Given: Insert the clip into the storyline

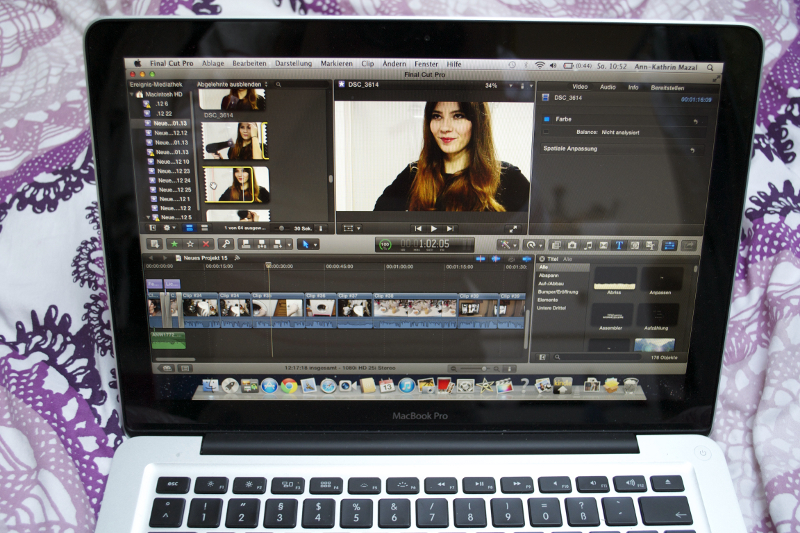Looking at the screenshot, I should point(262,244).
